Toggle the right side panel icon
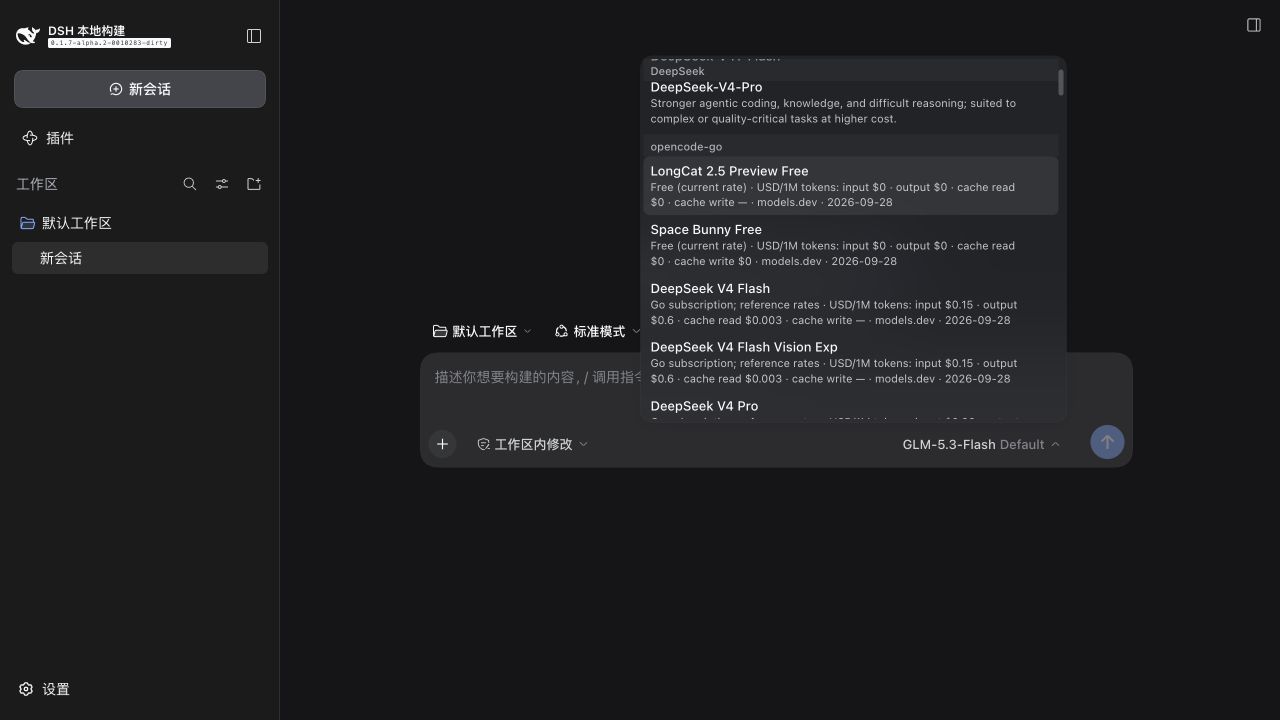 click(1254, 25)
